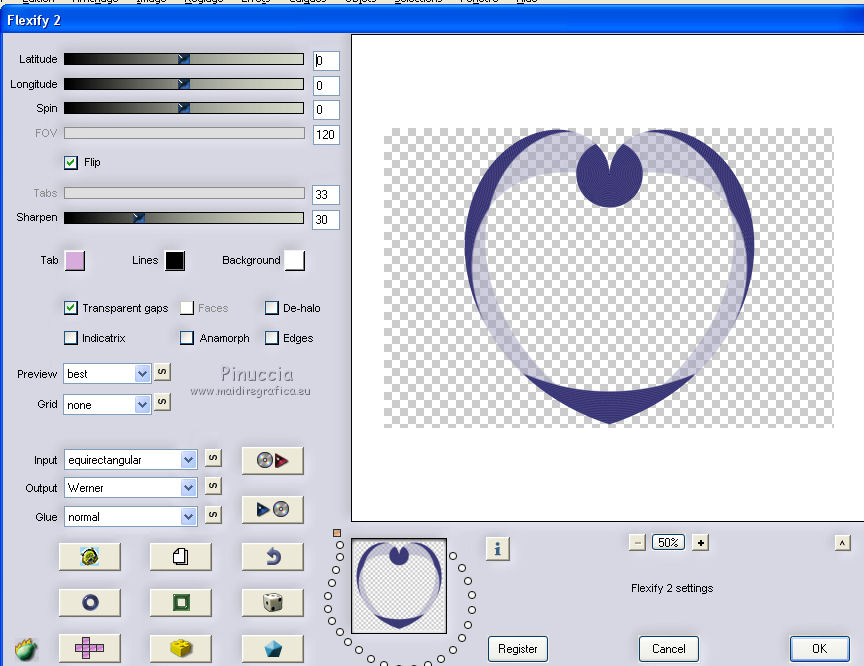Click the 50% zoom level button

(668, 543)
